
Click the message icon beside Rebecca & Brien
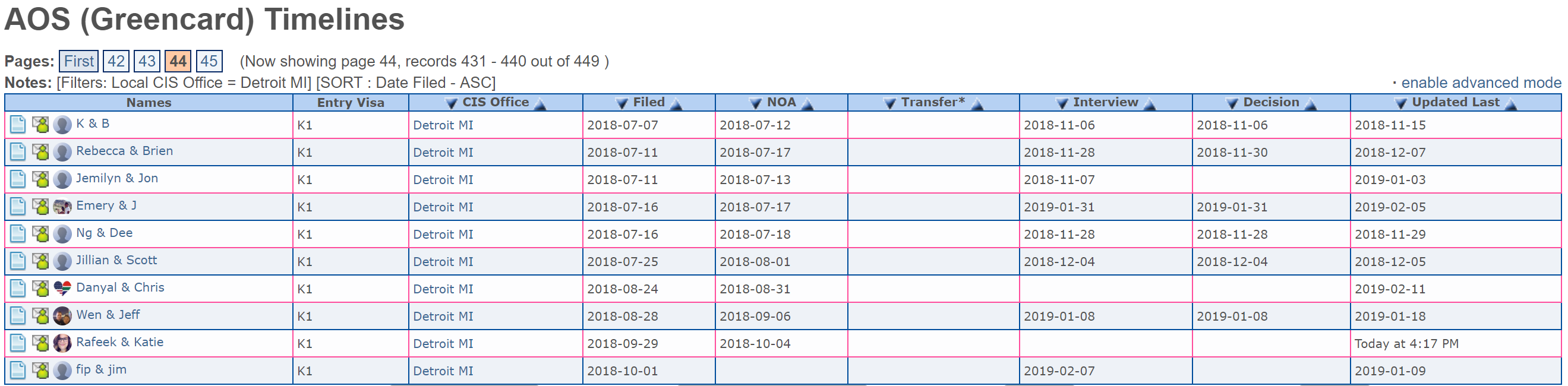click(x=40, y=152)
